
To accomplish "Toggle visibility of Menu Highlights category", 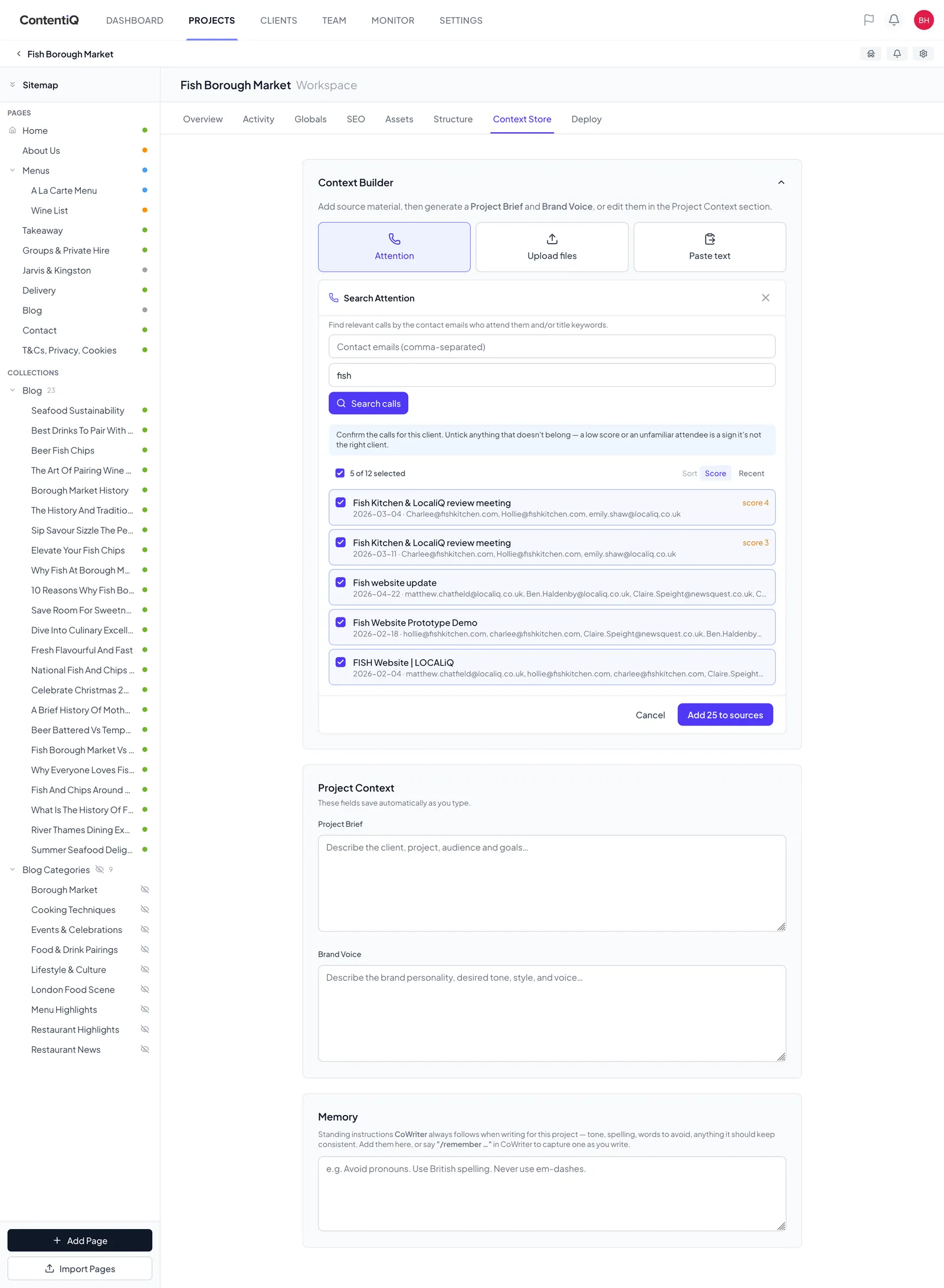I will tap(145, 1010).
